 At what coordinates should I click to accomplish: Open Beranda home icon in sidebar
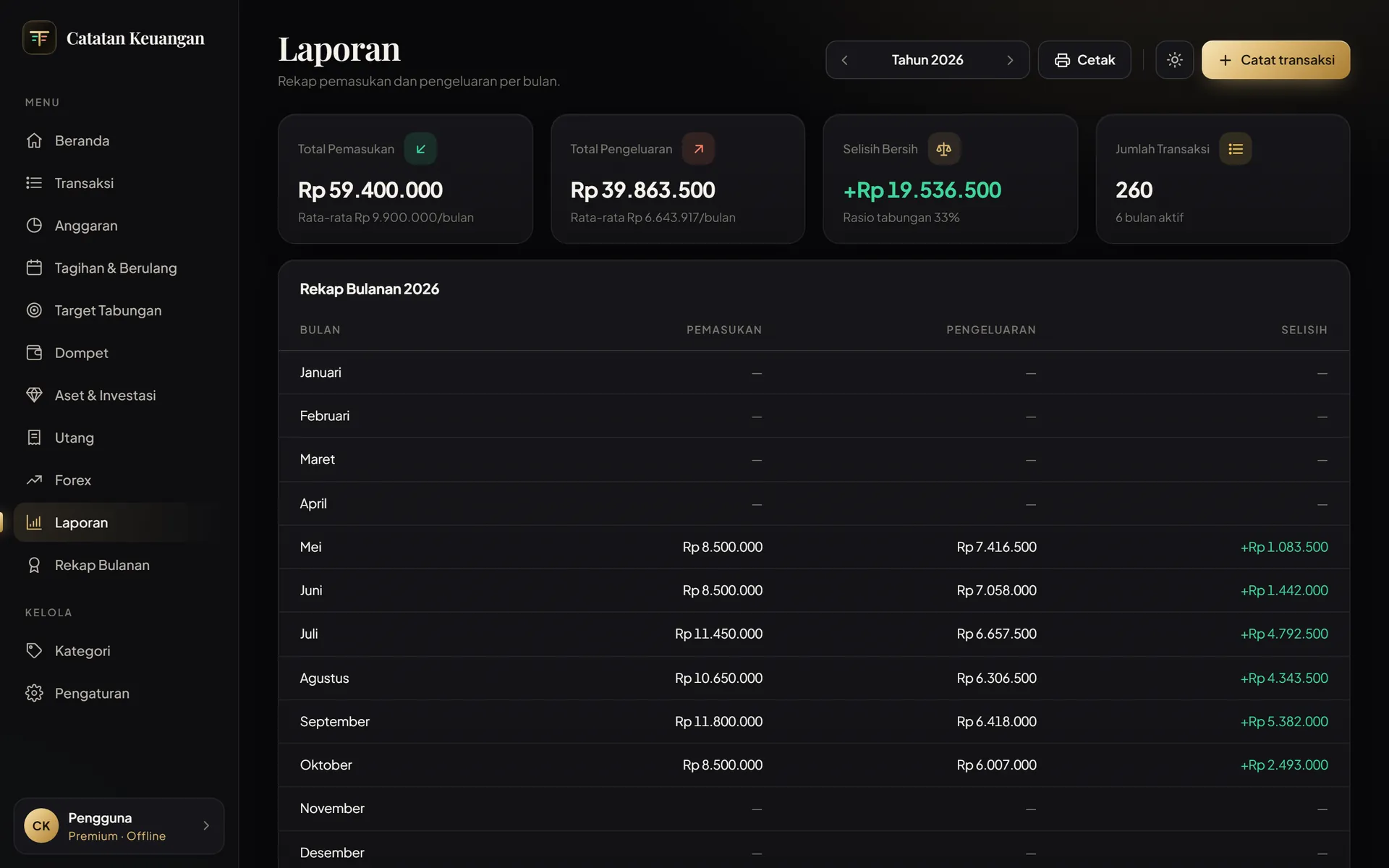34,140
